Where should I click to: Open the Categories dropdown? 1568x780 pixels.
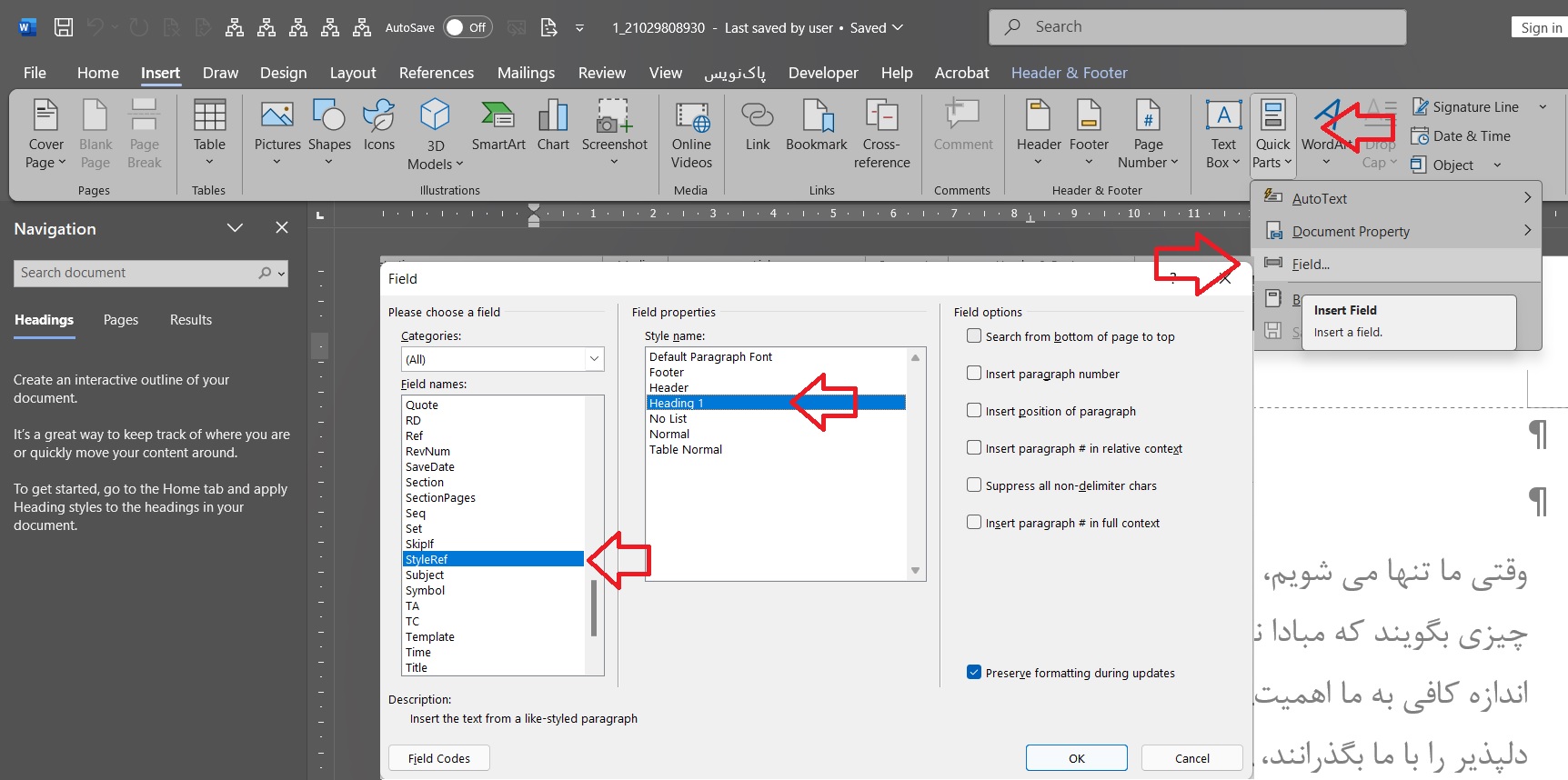502,359
